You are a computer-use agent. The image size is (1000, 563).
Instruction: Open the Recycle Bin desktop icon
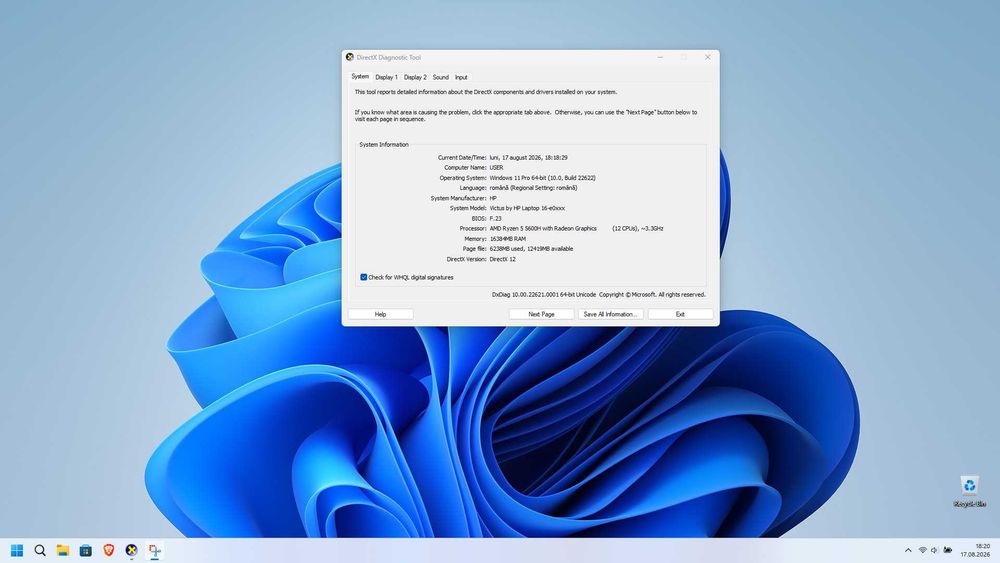pyautogui.click(x=969, y=490)
